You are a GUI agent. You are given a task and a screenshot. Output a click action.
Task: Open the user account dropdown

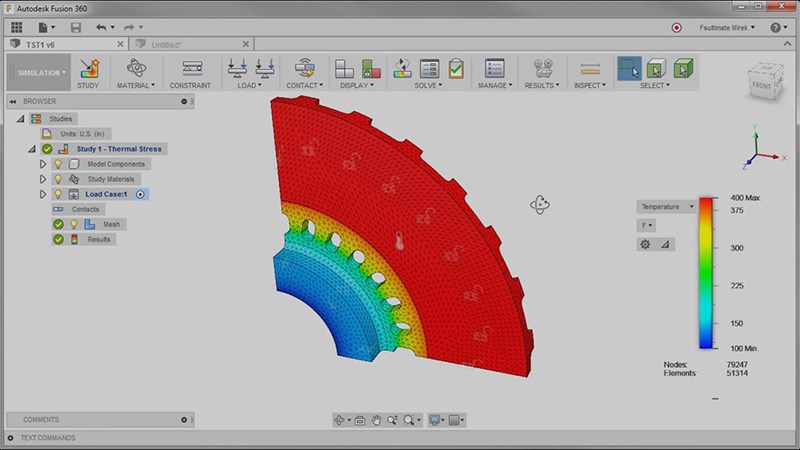pyautogui.click(x=727, y=28)
